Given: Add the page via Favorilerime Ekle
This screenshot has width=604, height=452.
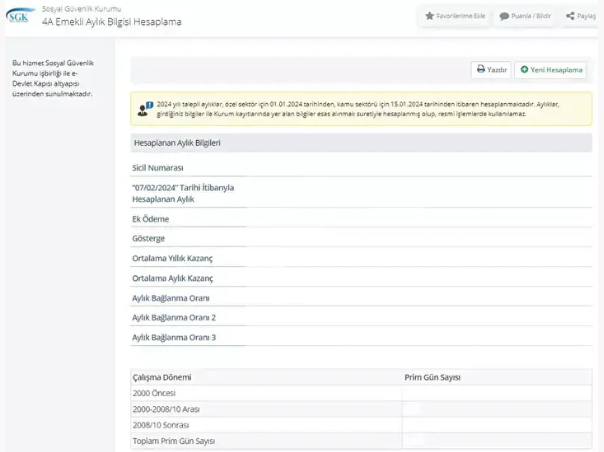Looking at the screenshot, I should pyautogui.click(x=455, y=16).
